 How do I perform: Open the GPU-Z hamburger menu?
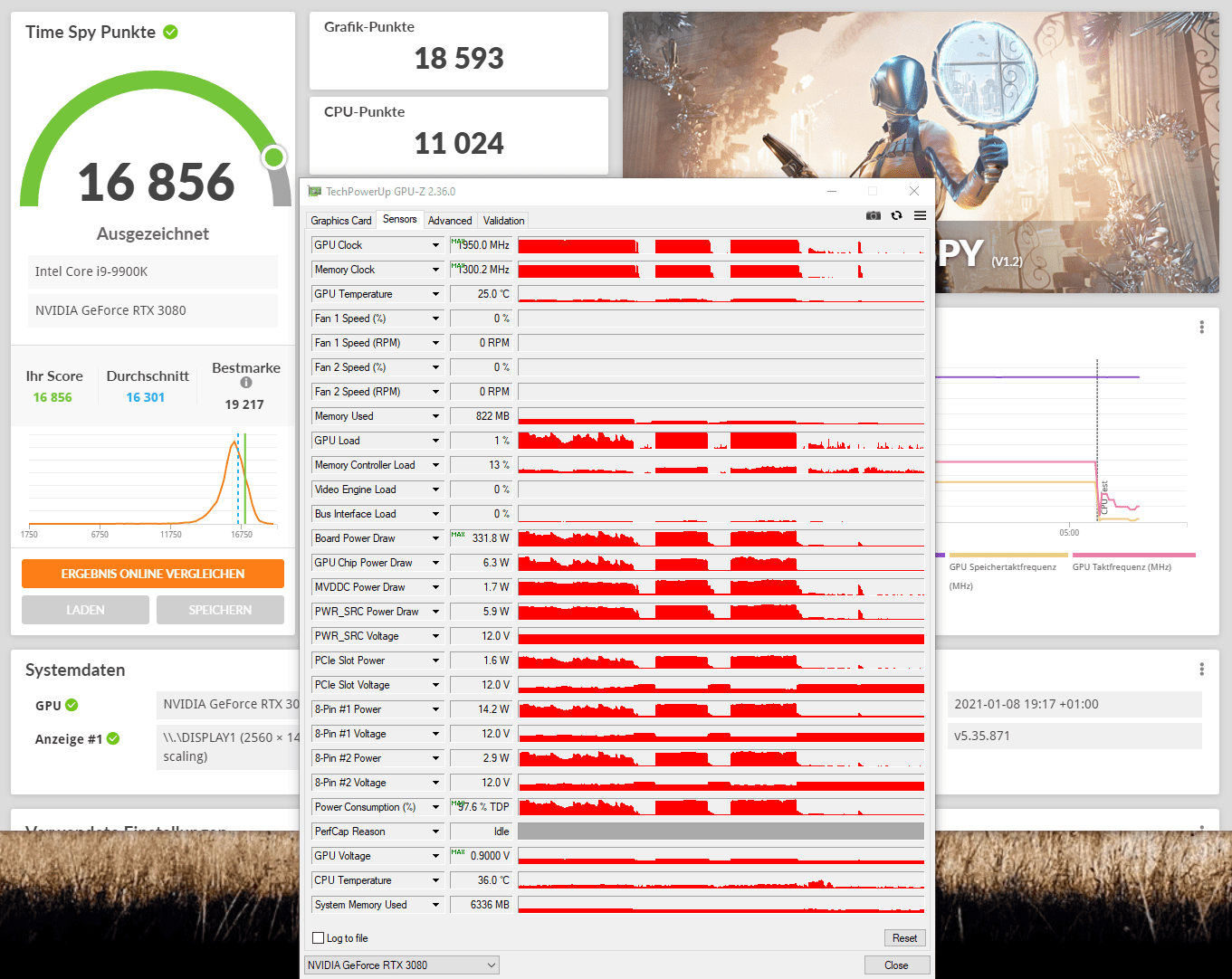pyautogui.click(x=920, y=215)
